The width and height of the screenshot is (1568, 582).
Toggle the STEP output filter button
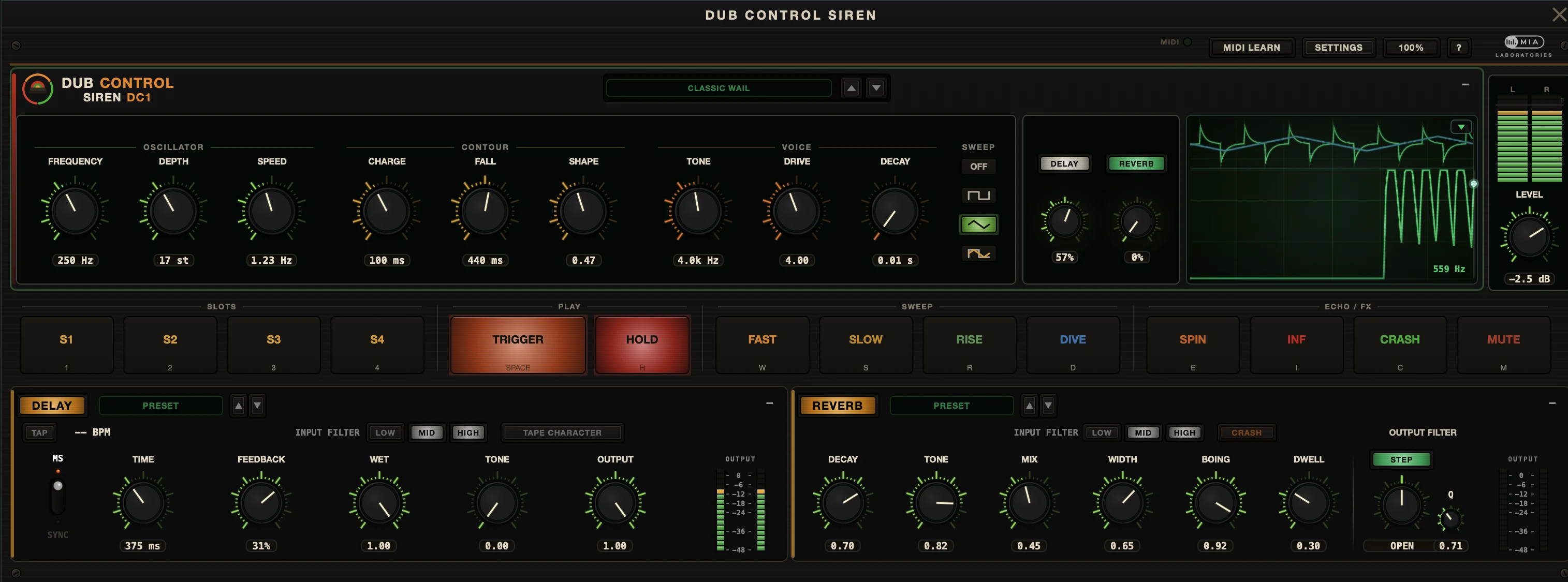click(1401, 459)
